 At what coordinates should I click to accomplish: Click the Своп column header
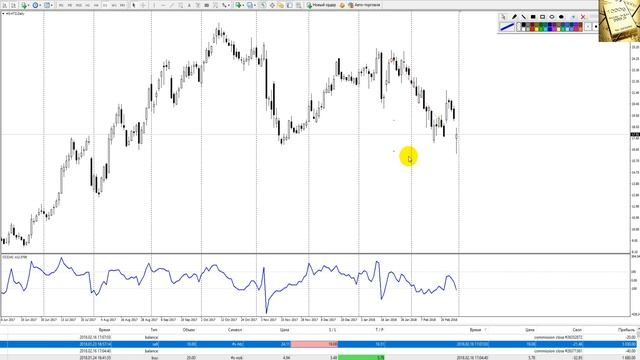pyautogui.click(x=577, y=329)
